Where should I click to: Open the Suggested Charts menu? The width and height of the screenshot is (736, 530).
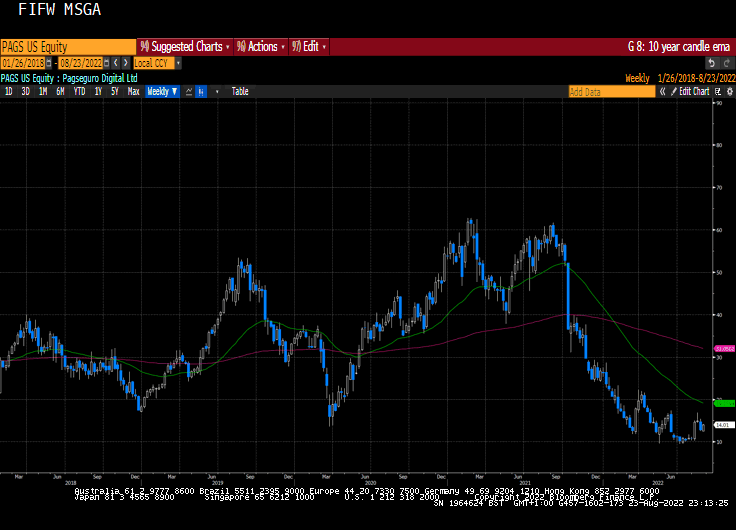(x=185, y=46)
